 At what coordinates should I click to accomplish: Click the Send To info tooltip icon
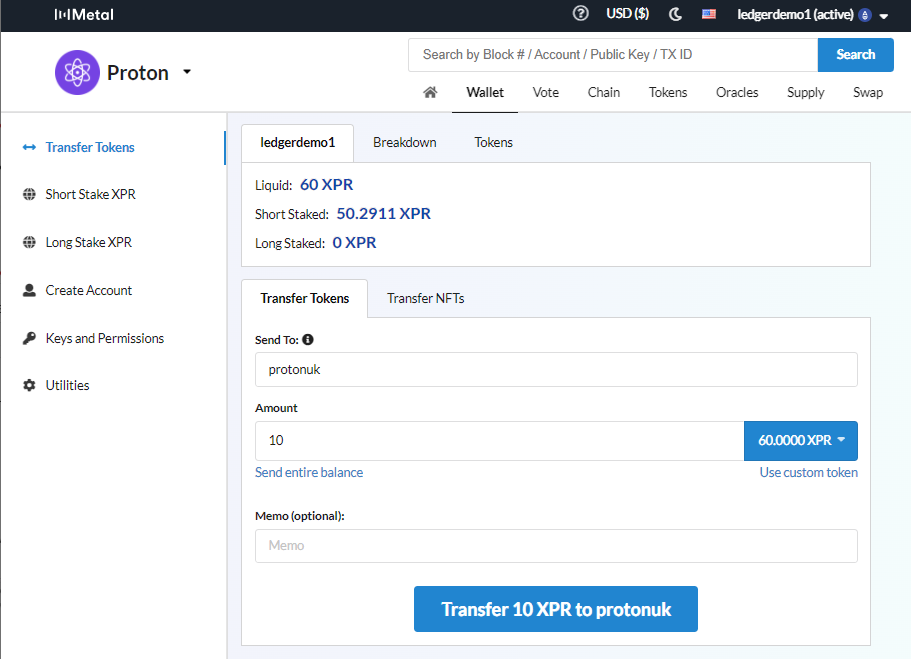(309, 339)
